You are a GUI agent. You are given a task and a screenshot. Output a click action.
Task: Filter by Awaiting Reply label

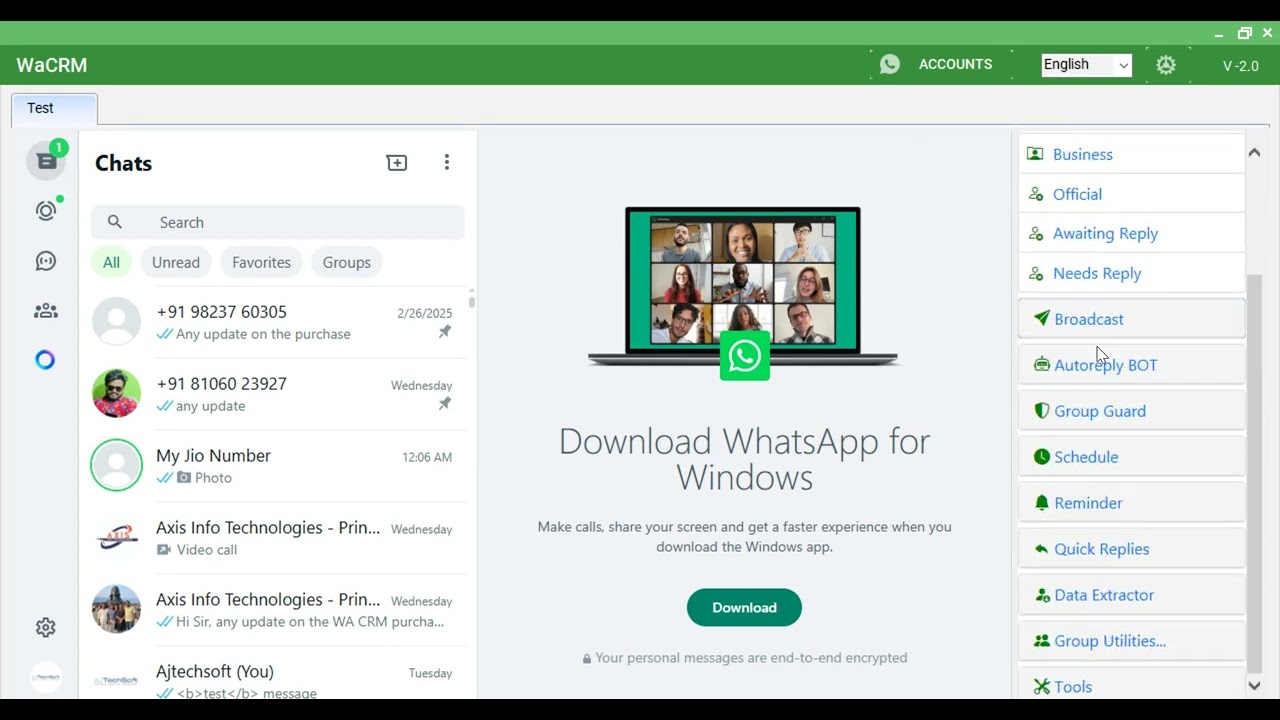click(x=1131, y=233)
